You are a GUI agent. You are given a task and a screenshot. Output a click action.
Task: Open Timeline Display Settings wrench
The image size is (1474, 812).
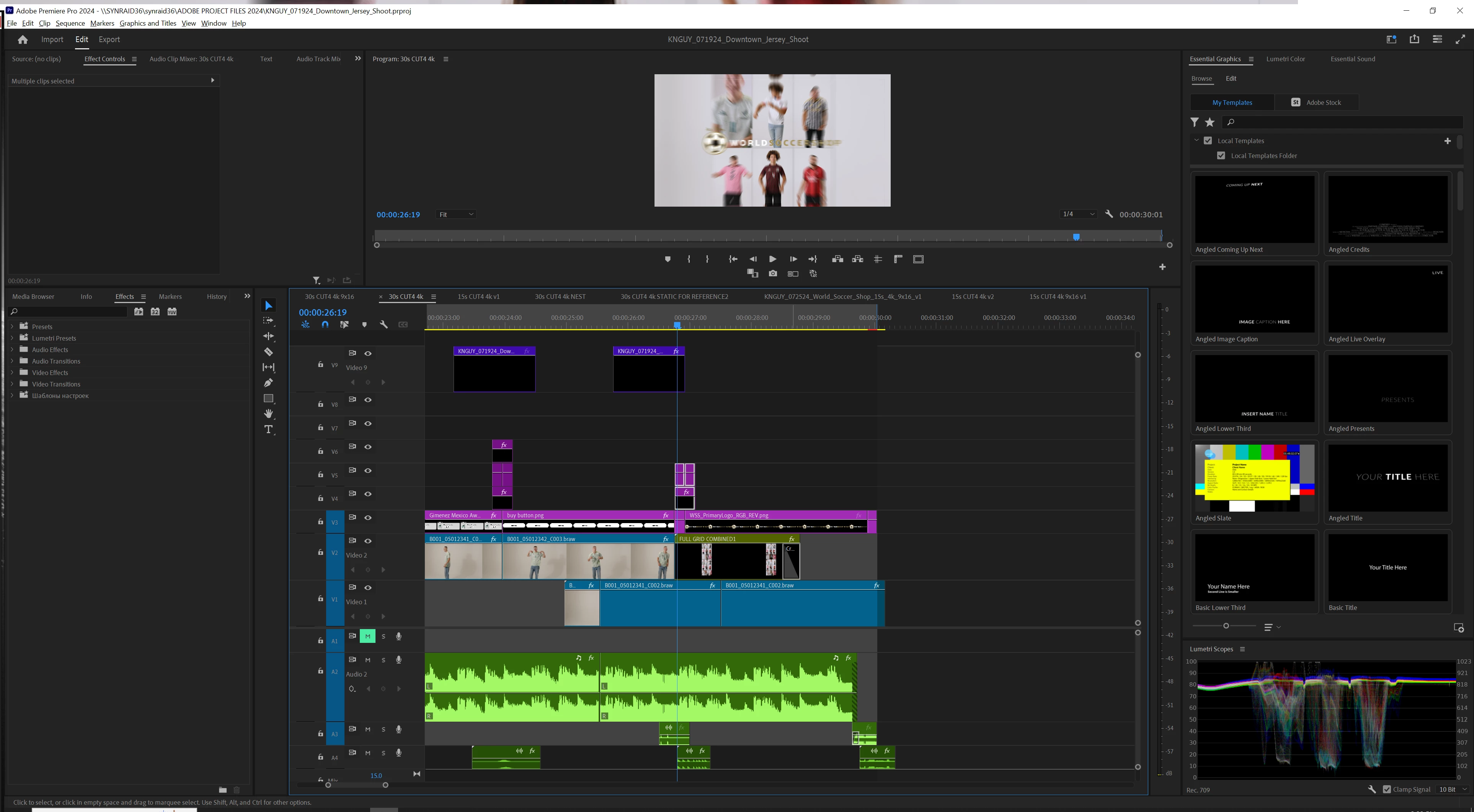[x=384, y=324]
